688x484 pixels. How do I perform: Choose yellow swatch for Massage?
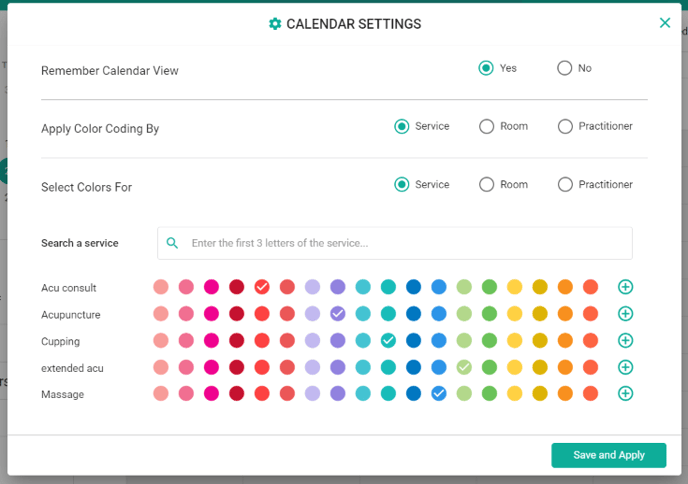coord(515,394)
